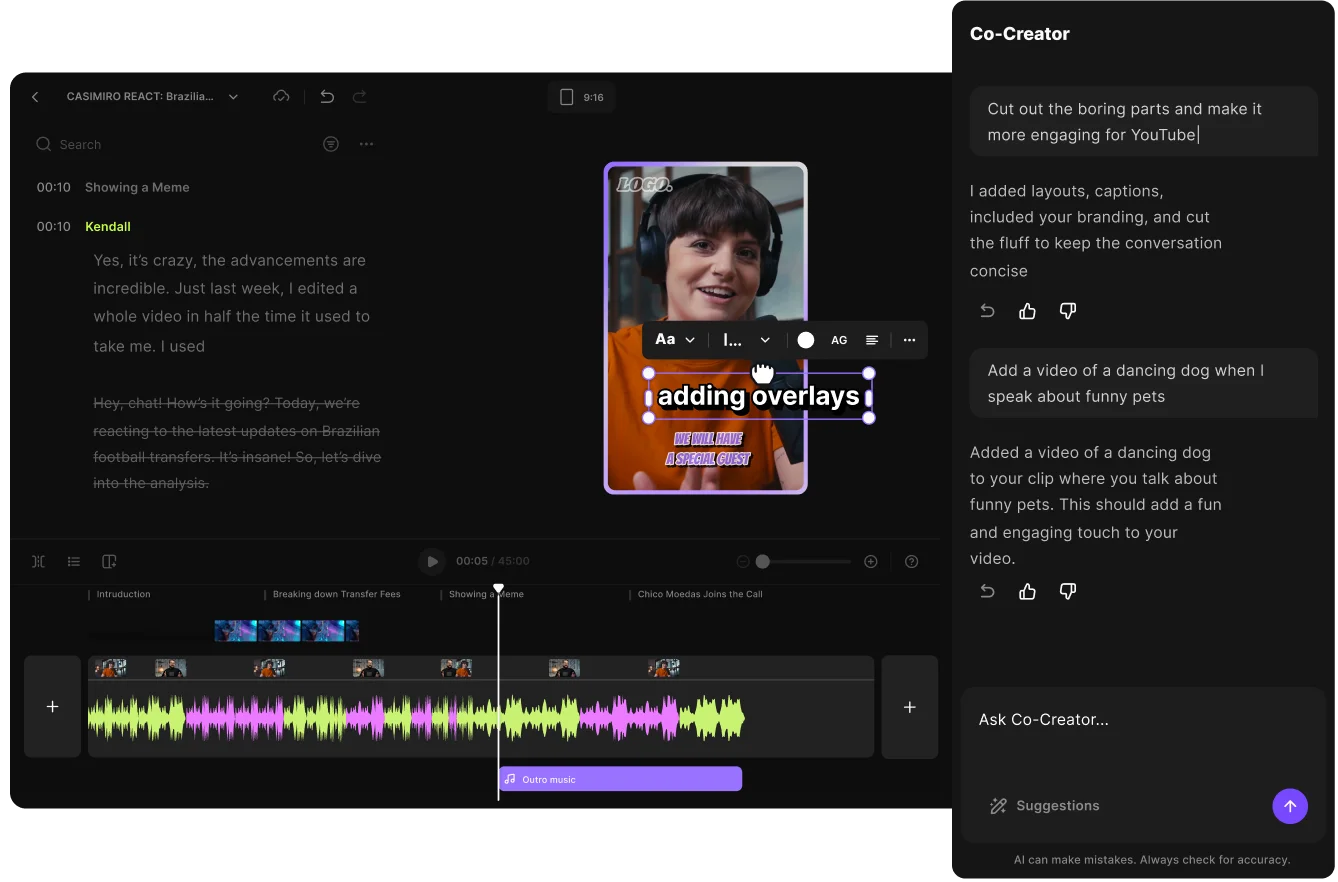This screenshot has height=882, width=1338.
Task: Undo Co-Creator's first response about layouts
Action: click(x=987, y=311)
